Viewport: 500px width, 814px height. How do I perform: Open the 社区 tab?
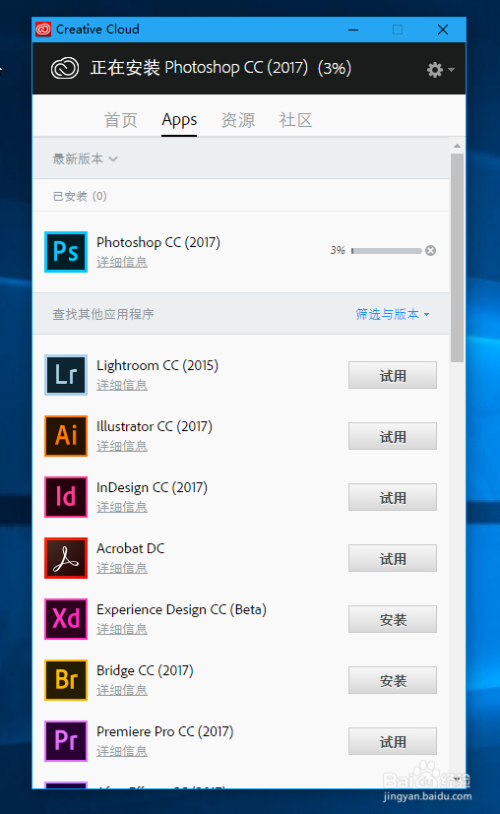point(295,120)
